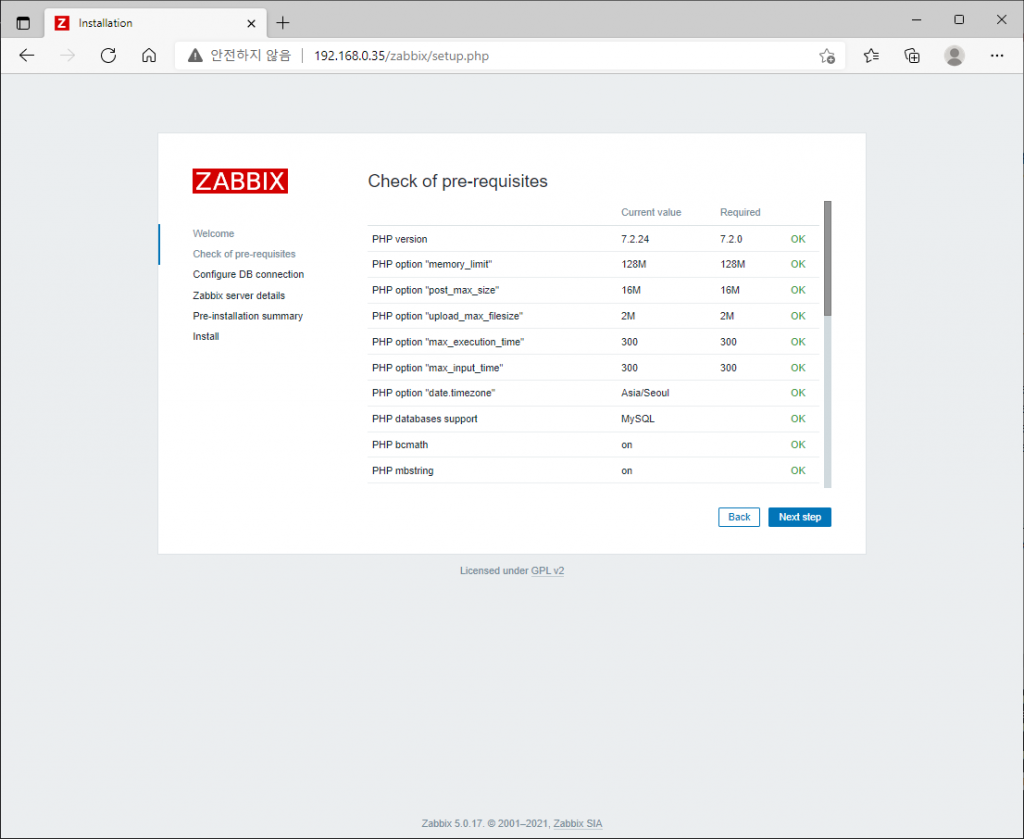Click the Back button
1024x839 pixels.
tap(738, 517)
